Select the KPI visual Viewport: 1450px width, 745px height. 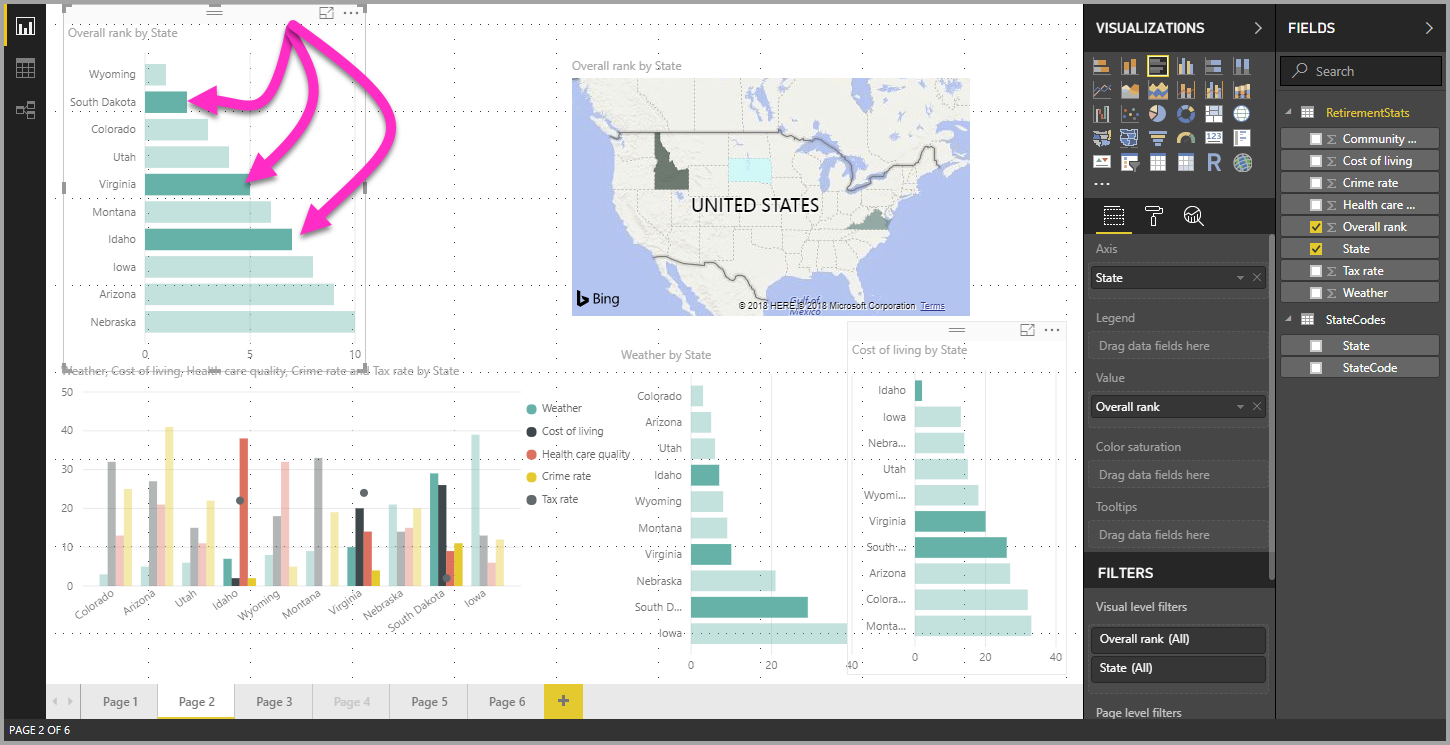(1102, 162)
